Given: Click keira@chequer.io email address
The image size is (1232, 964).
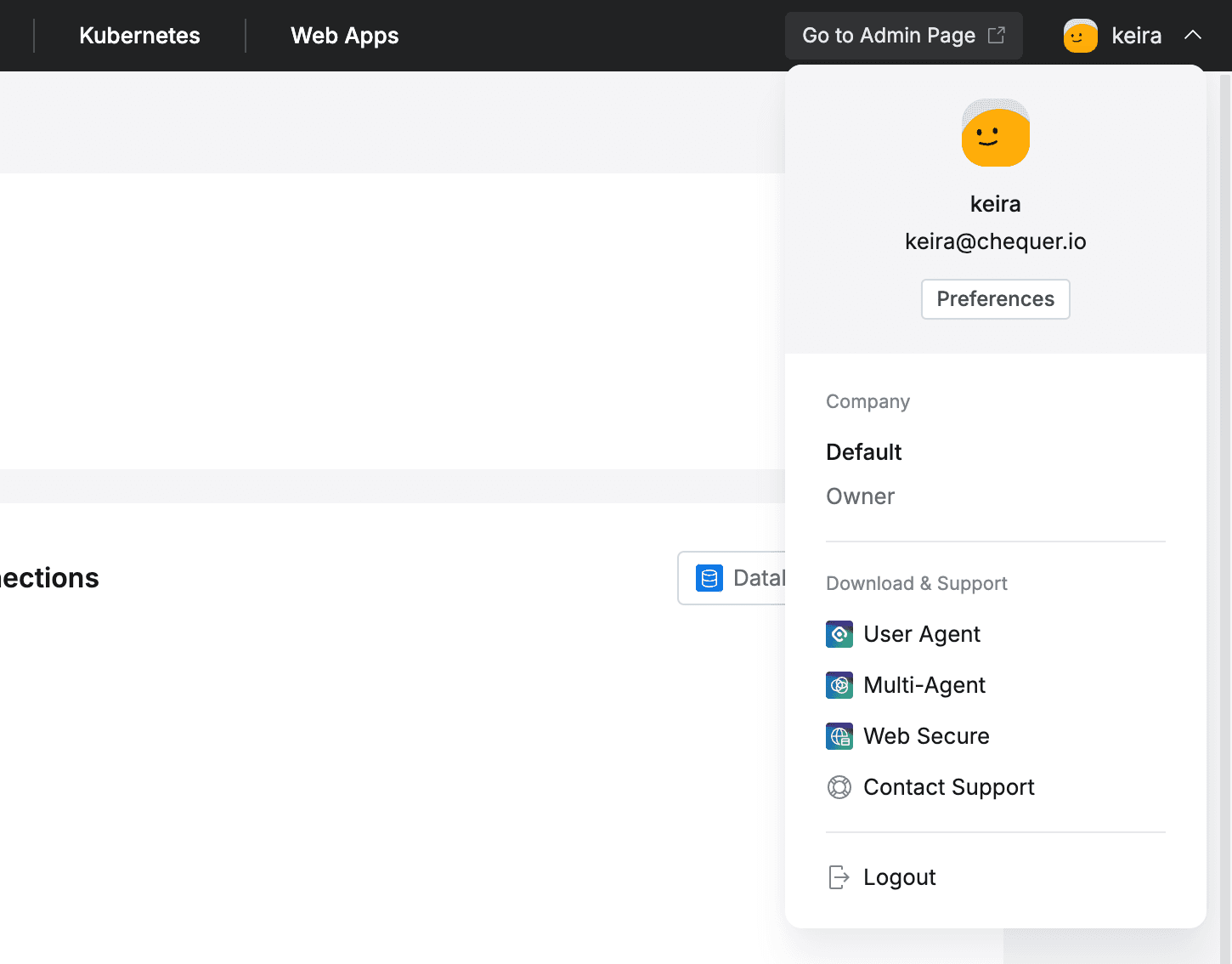Looking at the screenshot, I should [995, 241].
